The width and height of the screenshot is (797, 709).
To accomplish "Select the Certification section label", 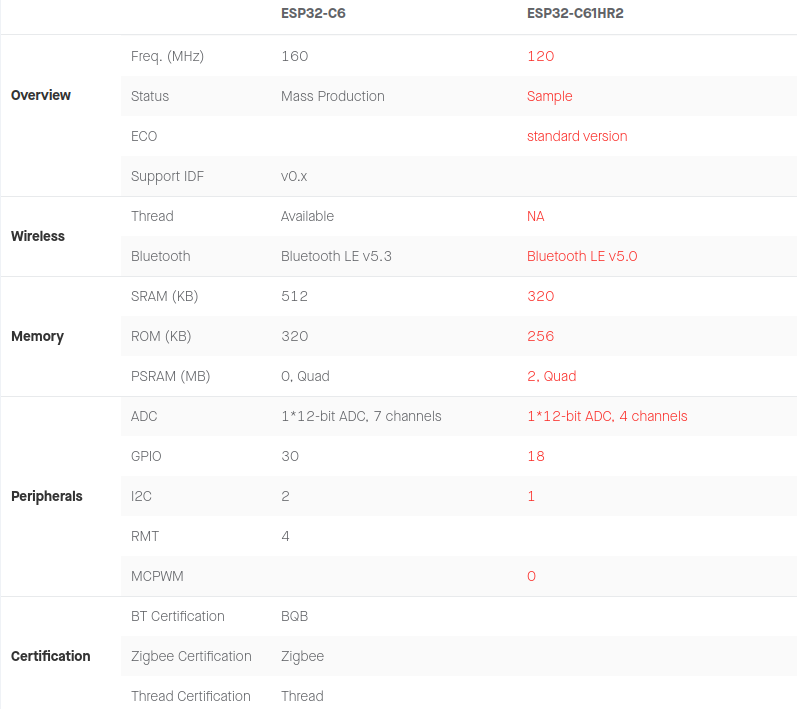I will pyautogui.click(x=50, y=656).
